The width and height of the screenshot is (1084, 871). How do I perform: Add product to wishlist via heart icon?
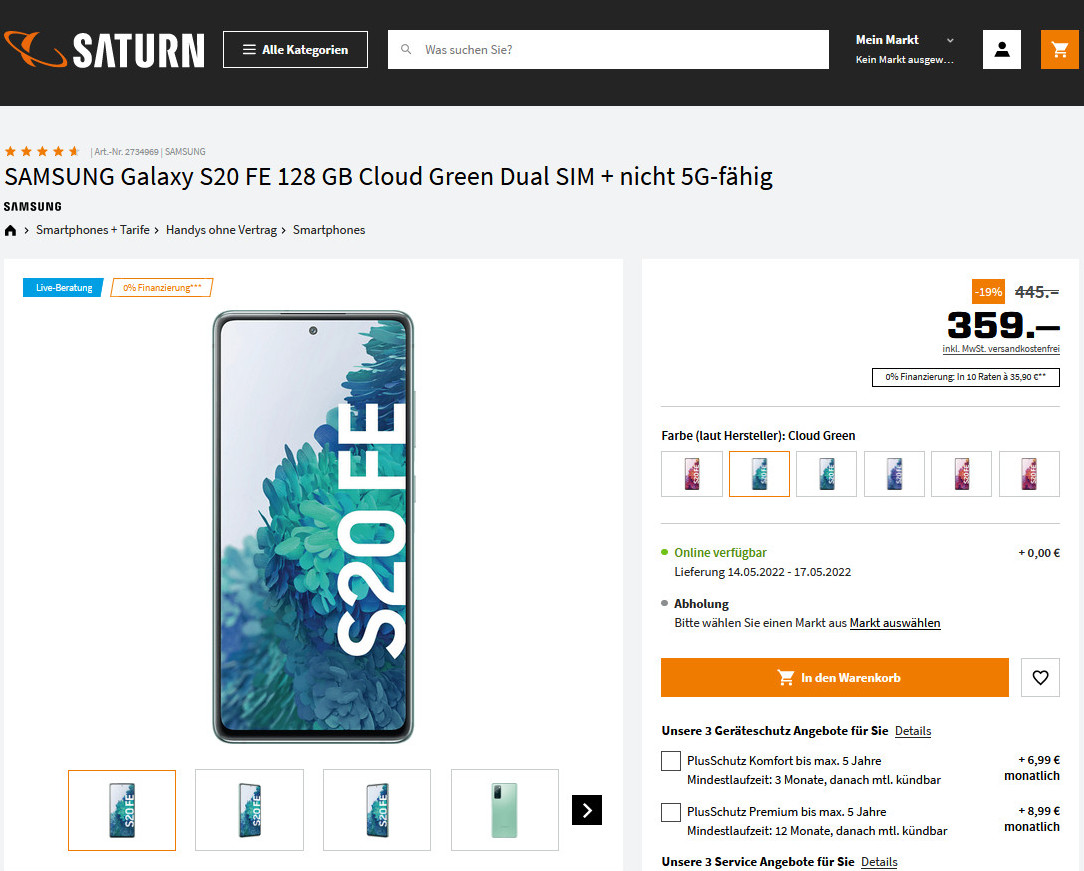pos(1040,677)
